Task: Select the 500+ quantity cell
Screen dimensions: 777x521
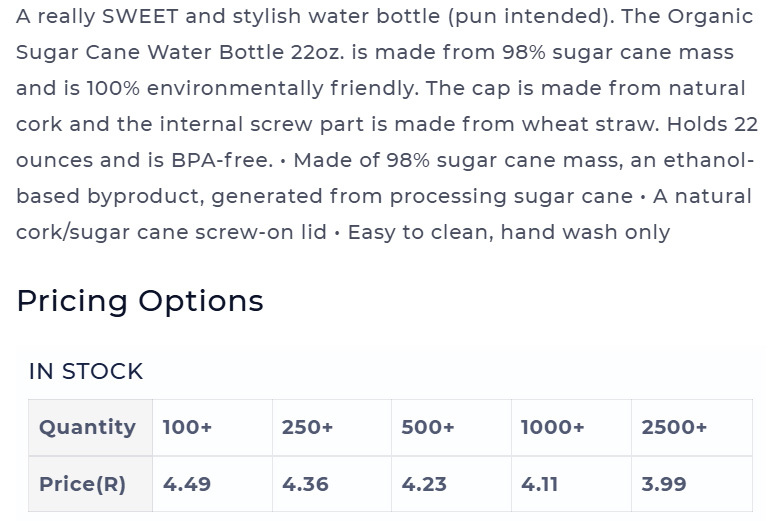Action: 451,427
